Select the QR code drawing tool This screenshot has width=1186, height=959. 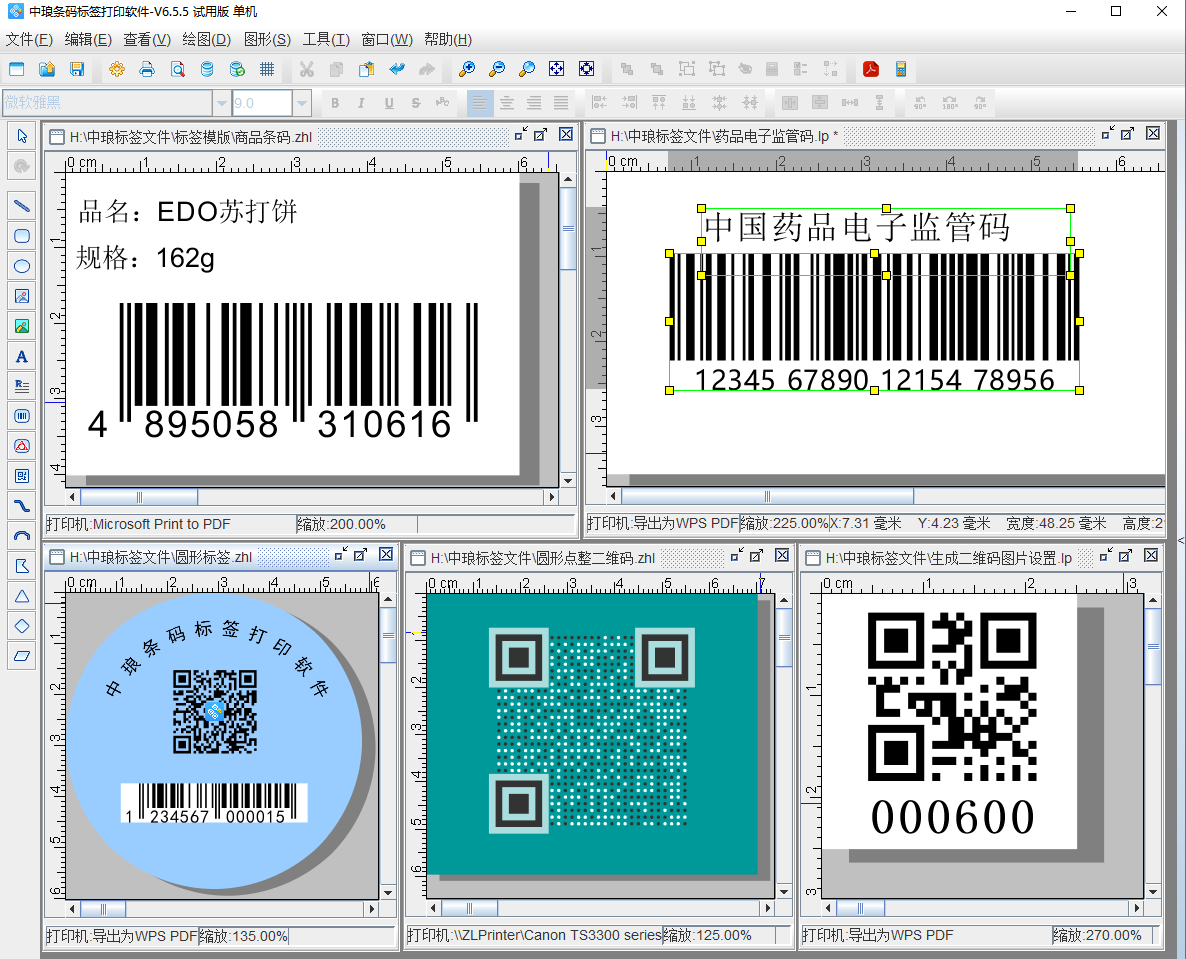point(21,475)
